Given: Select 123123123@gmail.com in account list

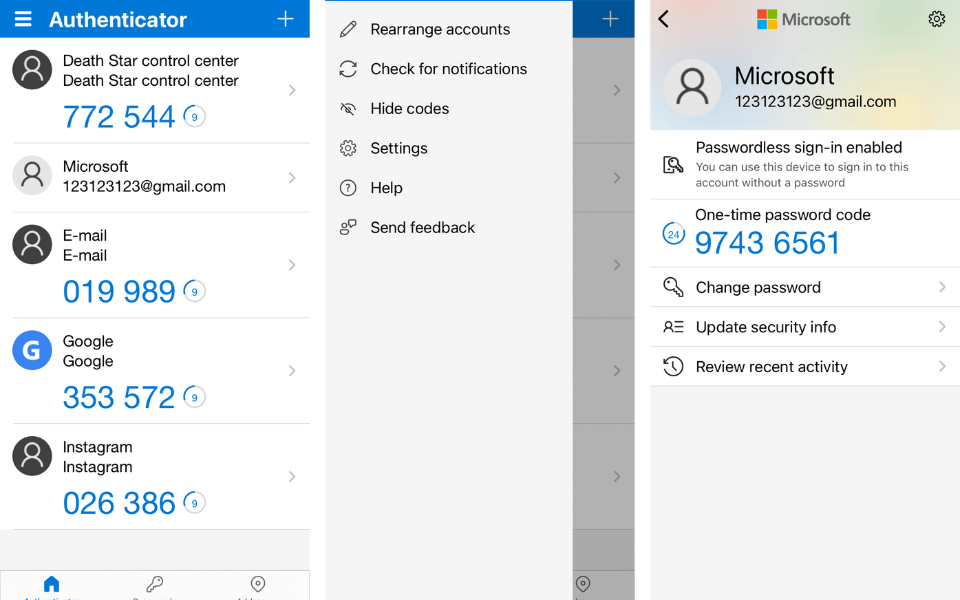Looking at the screenshot, I should [144, 187].
